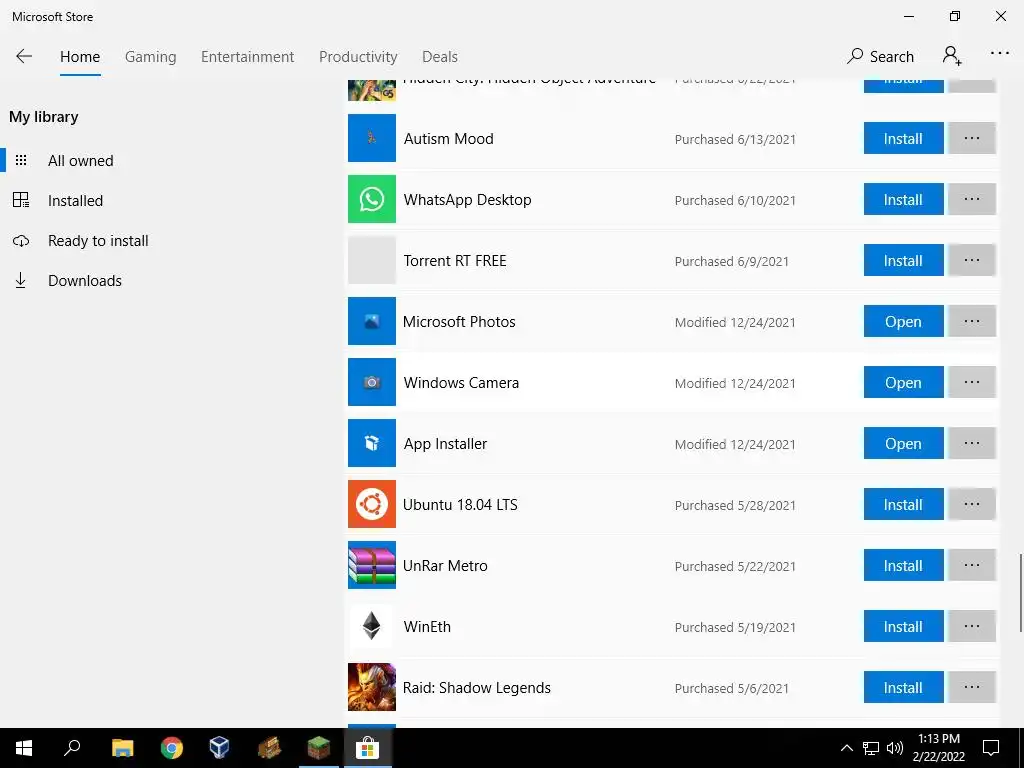This screenshot has height=768, width=1024.
Task: Install UnRar Metro
Action: [903, 565]
